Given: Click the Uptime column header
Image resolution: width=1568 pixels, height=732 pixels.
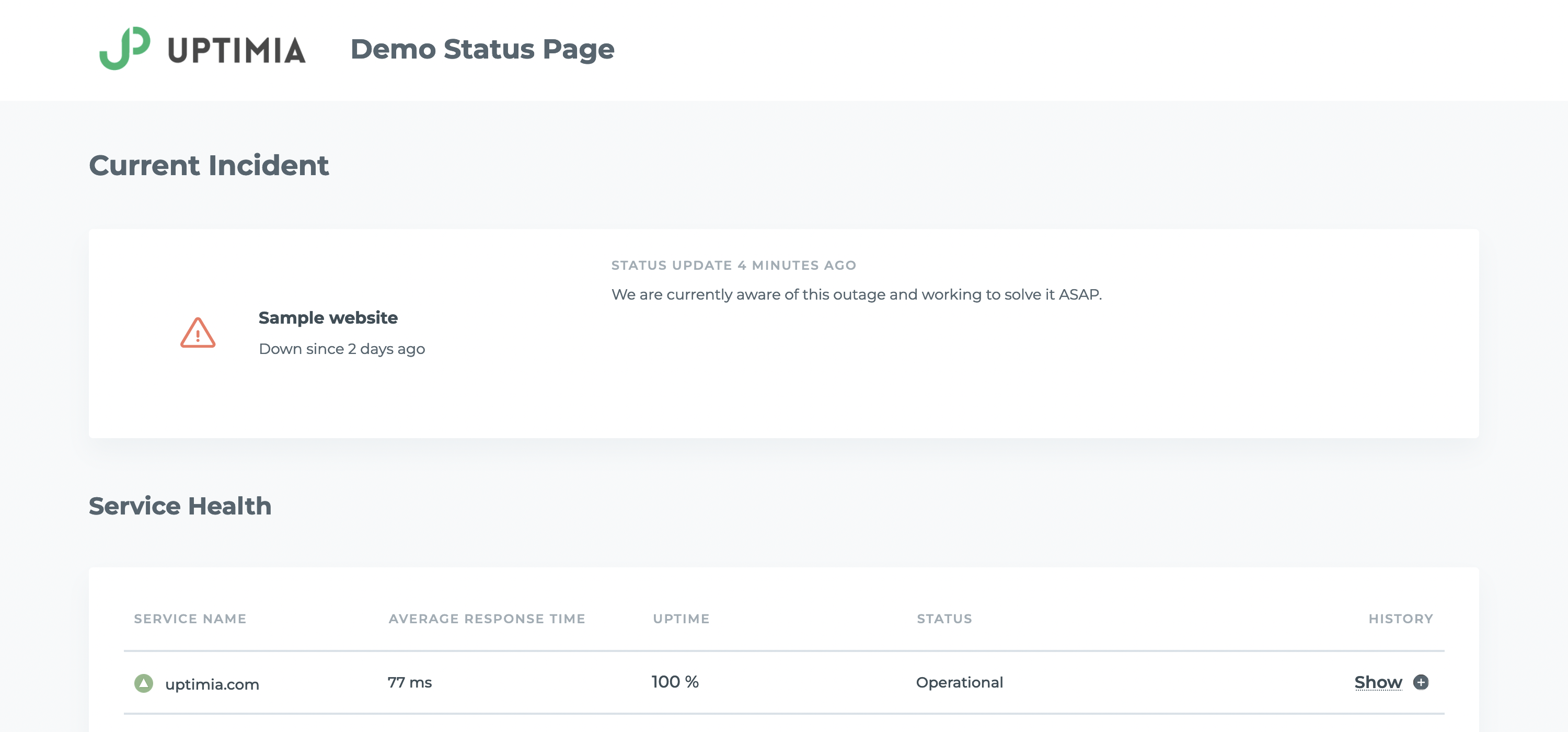Looking at the screenshot, I should (x=681, y=619).
